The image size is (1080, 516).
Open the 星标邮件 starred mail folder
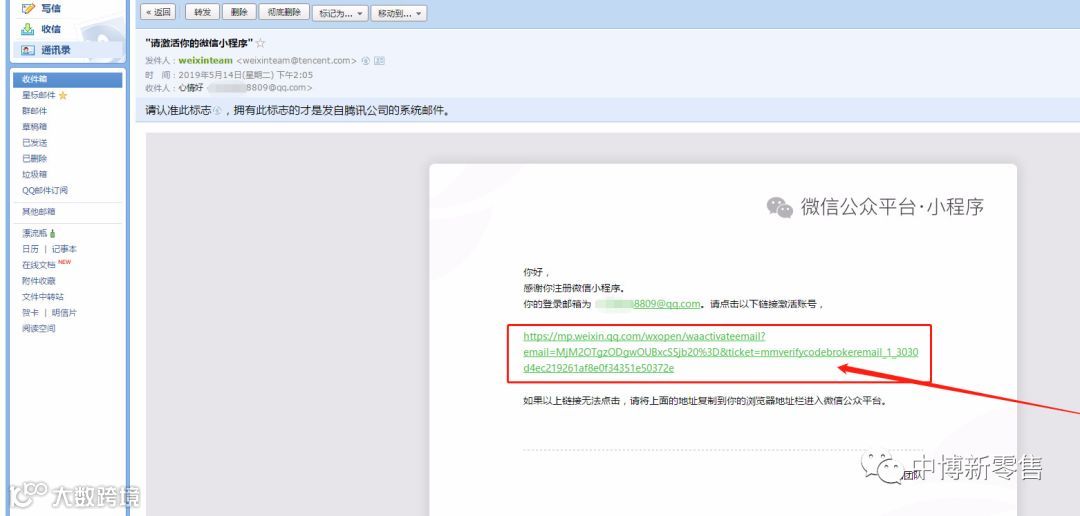click(x=39, y=95)
